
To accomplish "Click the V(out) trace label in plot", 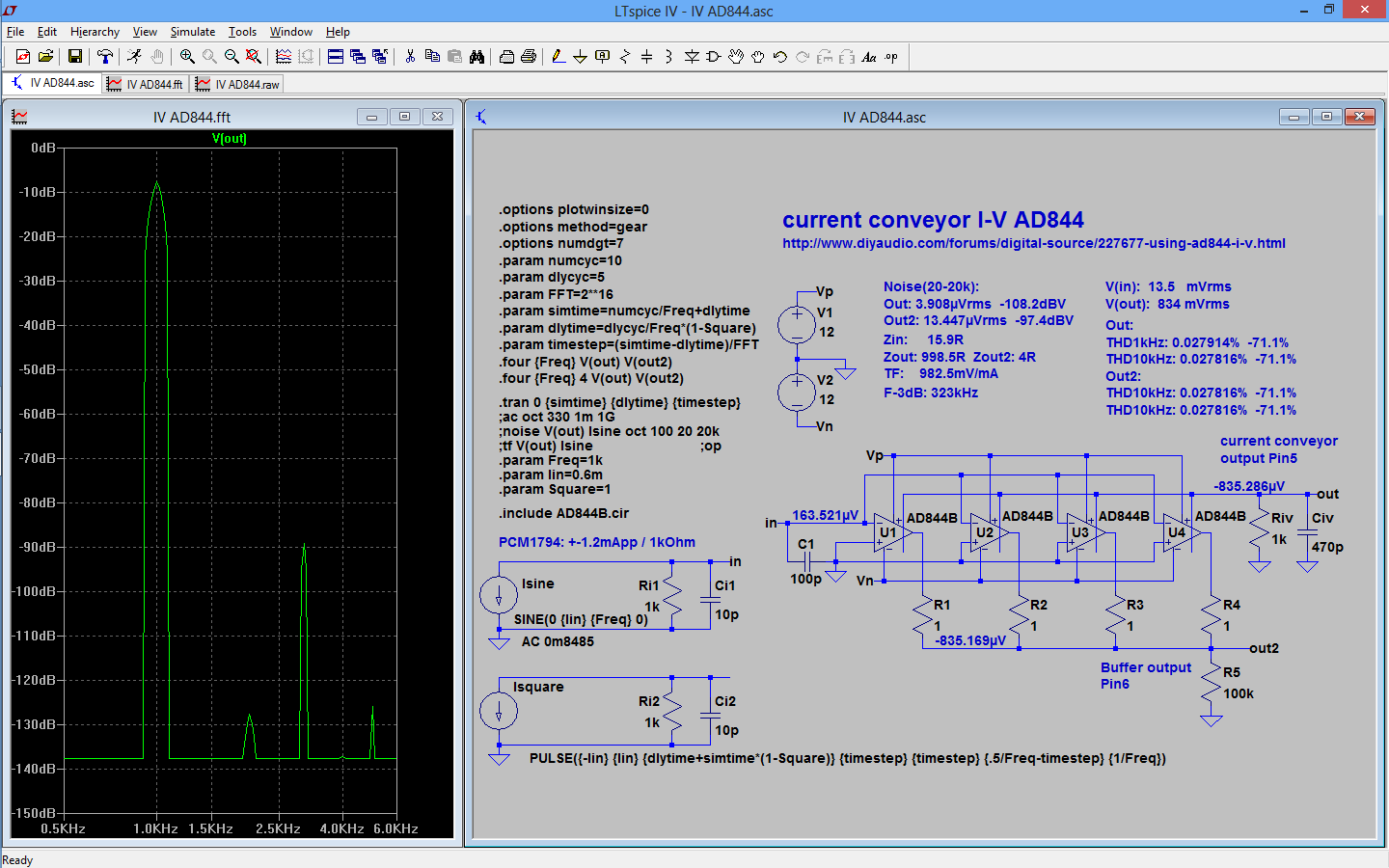I will 230,139.
